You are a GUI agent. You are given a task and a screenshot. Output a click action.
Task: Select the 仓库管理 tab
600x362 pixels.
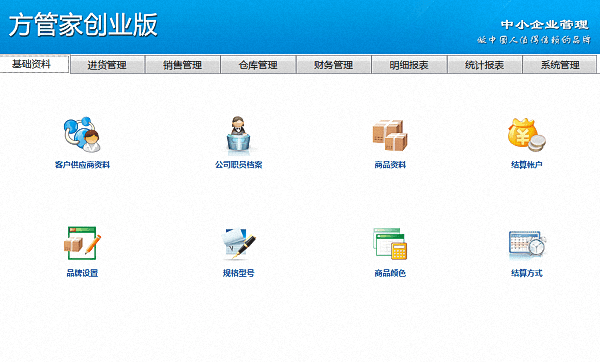click(258, 65)
